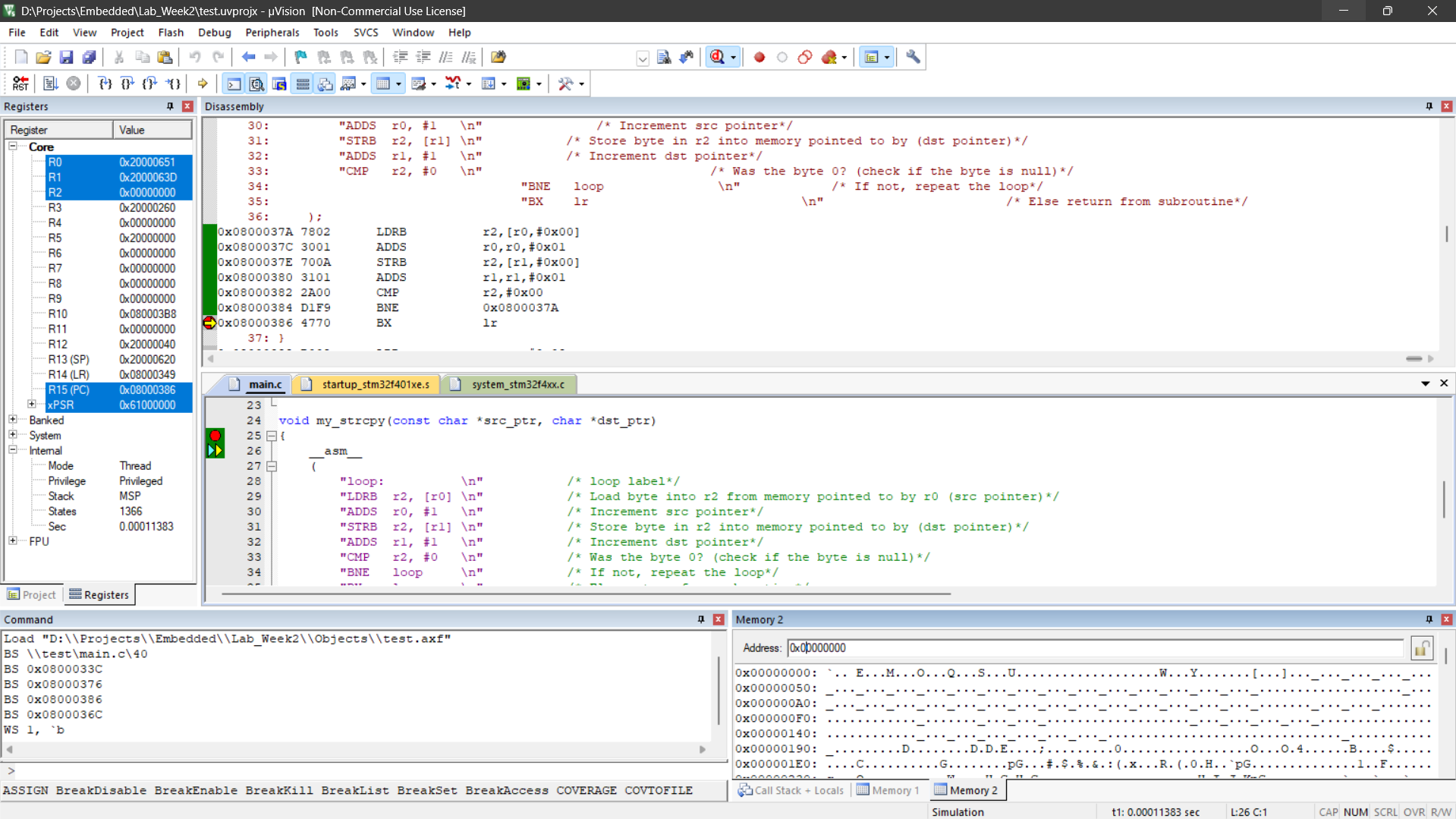Open the Configuration wrench icon
The height and width of the screenshot is (819, 1456).
point(913,57)
